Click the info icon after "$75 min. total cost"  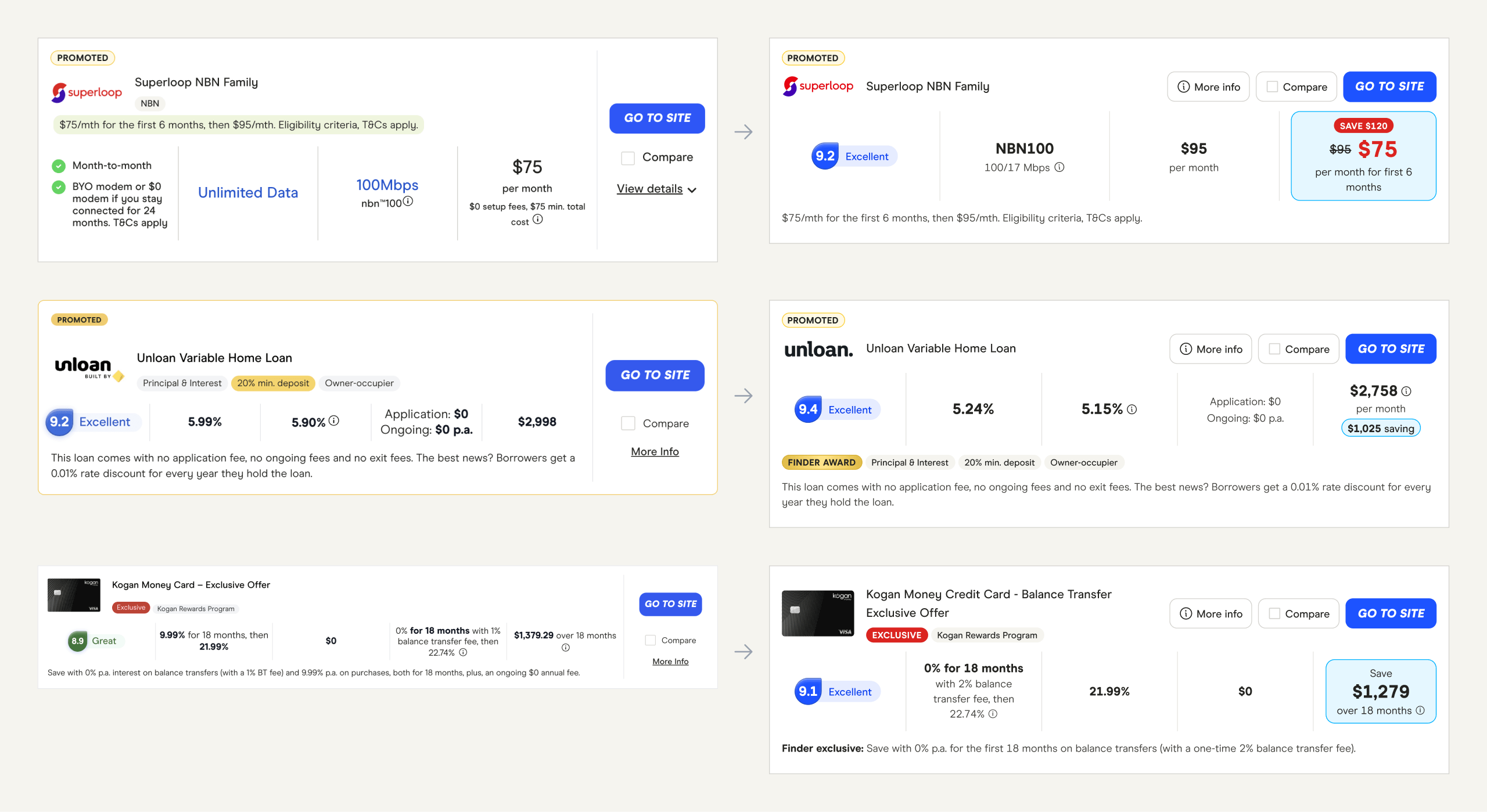[x=538, y=219]
